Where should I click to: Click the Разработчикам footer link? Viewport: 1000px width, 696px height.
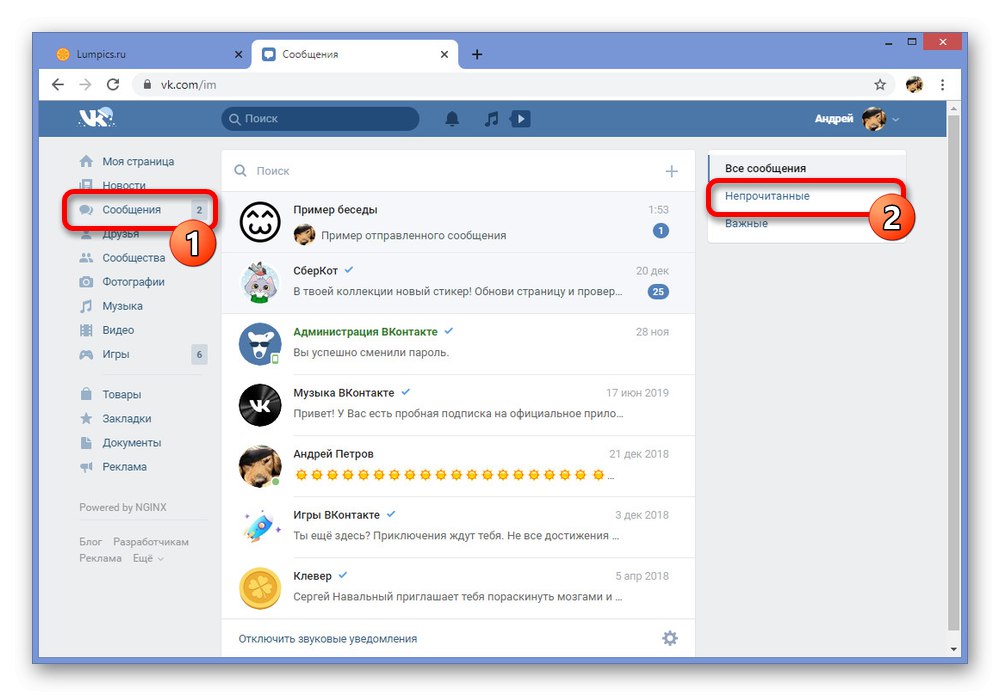(x=151, y=542)
